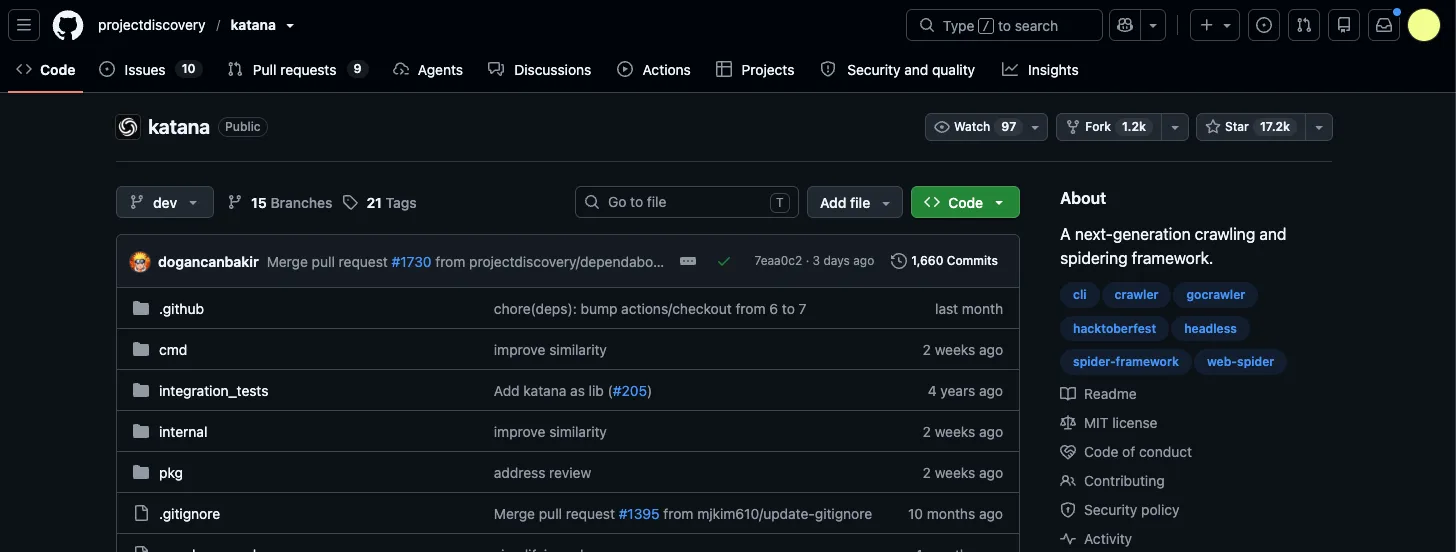
Task: Open the pkg folder
Action: coord(171,473)
